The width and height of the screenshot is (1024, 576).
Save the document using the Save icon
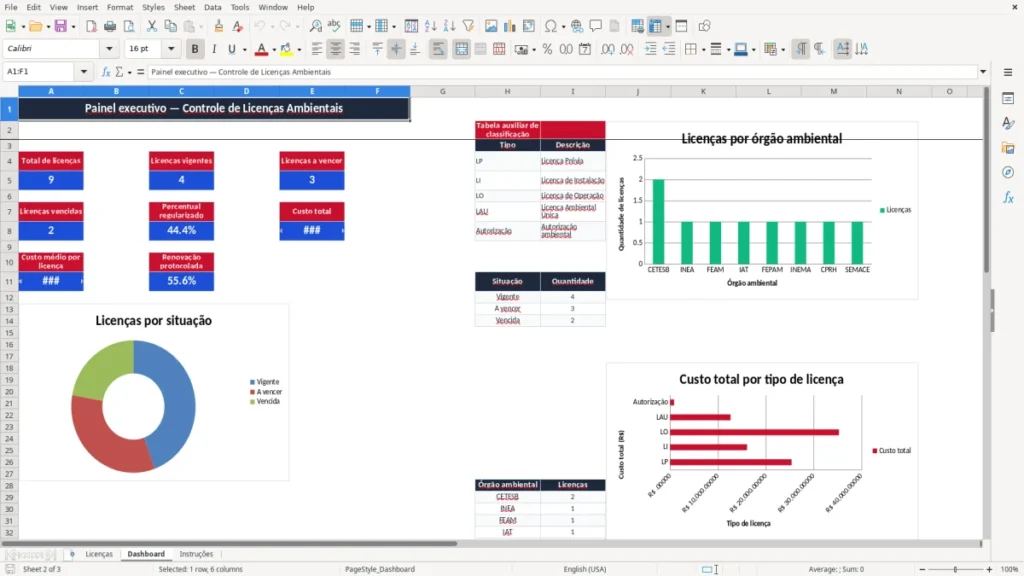[x=61, y=26]
